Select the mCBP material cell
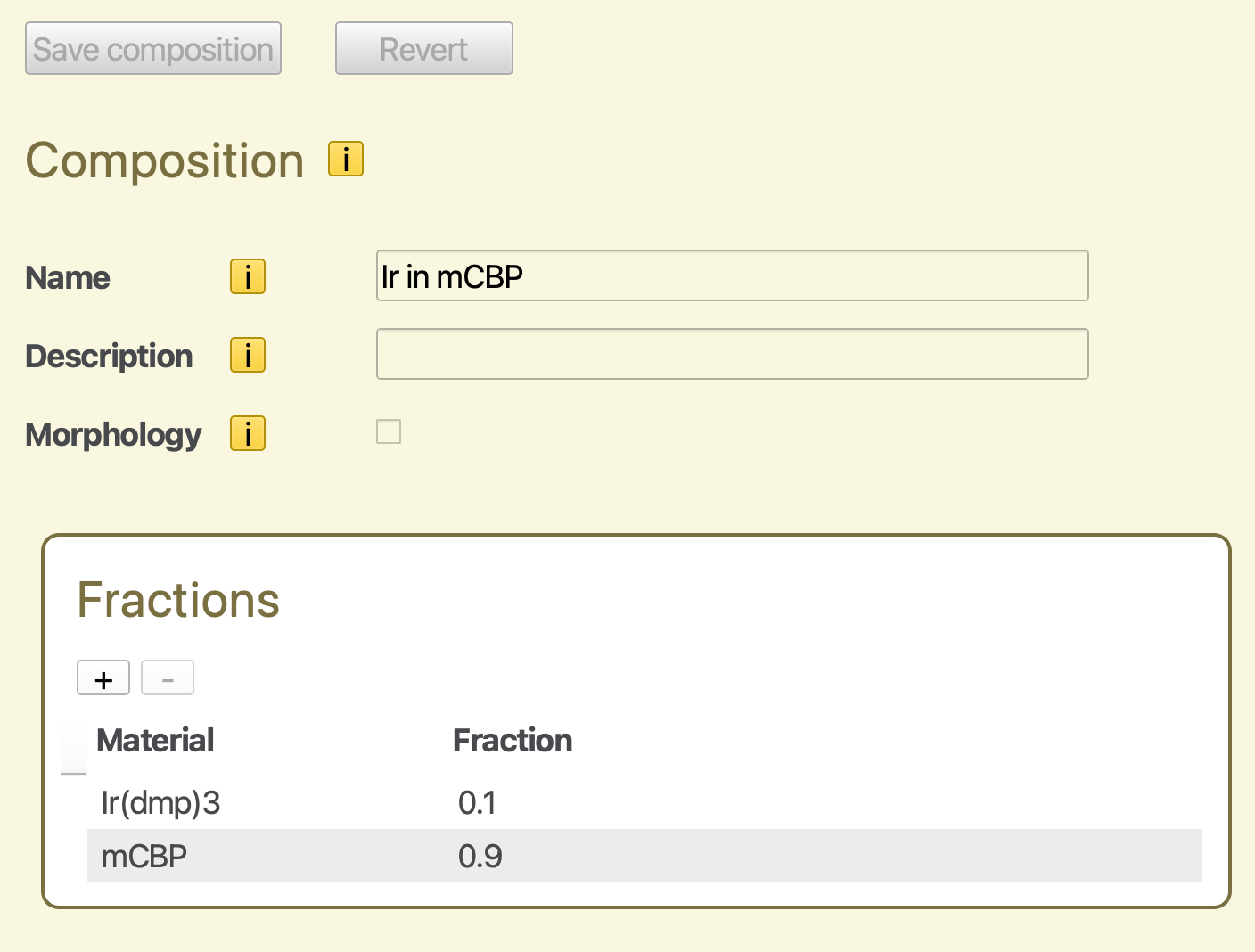 point(144,857)
